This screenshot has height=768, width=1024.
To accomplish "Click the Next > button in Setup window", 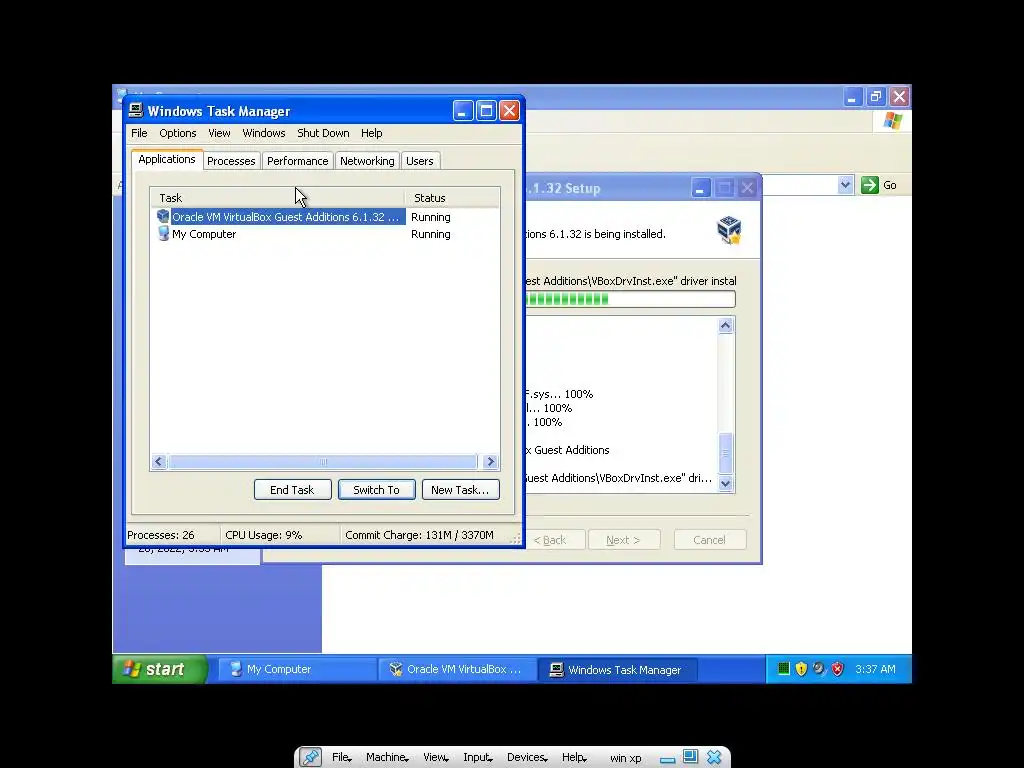I will [624, 540].
